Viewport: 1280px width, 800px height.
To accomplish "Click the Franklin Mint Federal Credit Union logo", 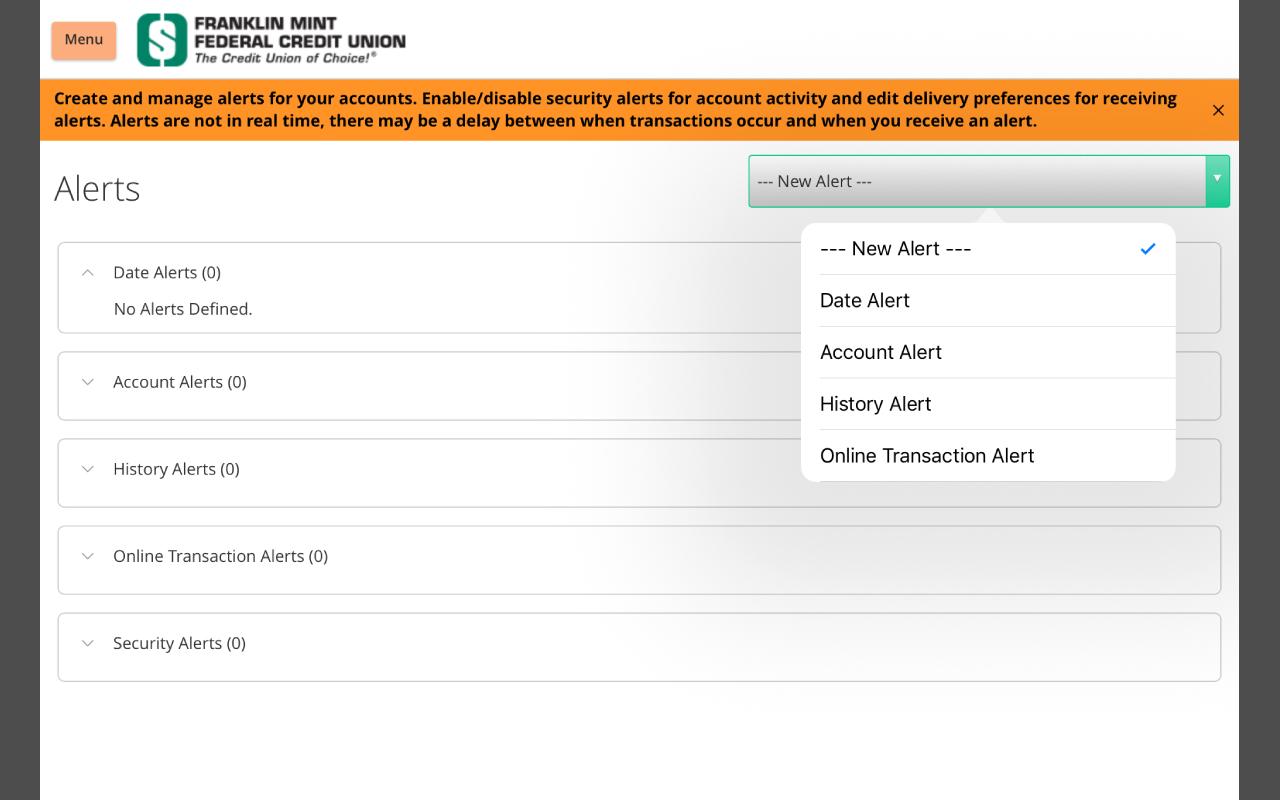I will (x=271, y=40).
